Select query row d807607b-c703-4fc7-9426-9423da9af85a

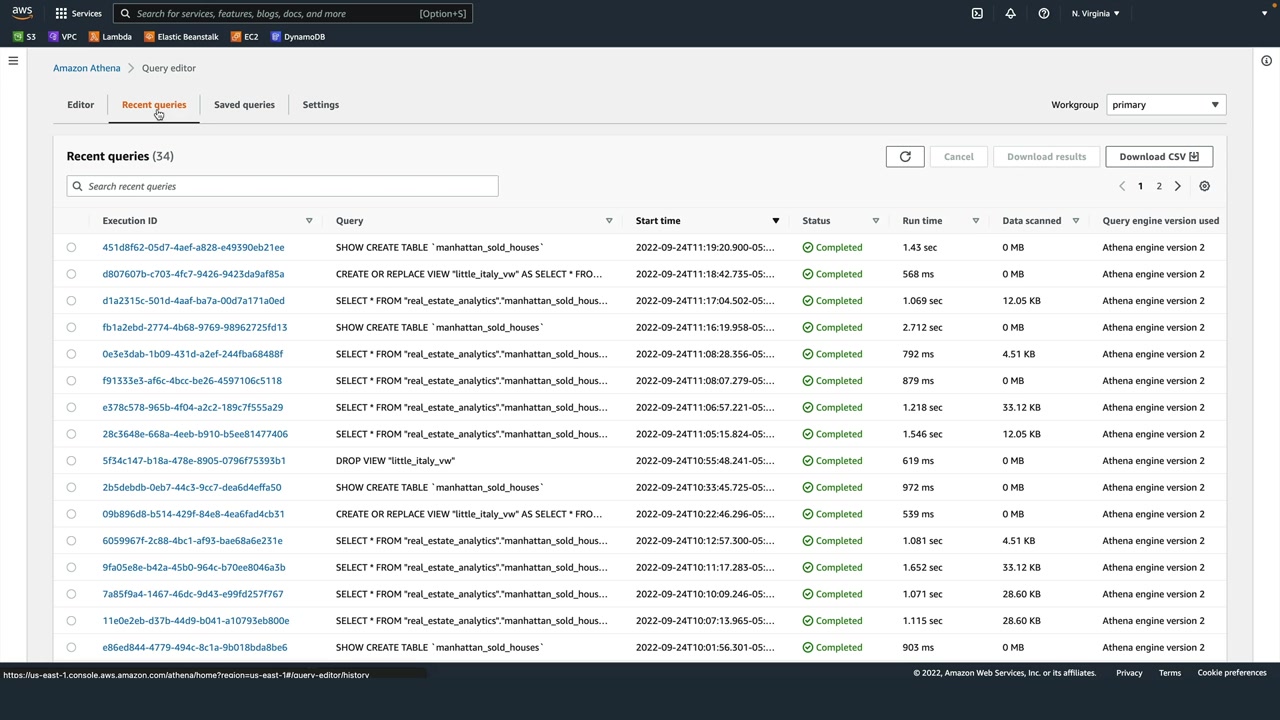(x=71, y=274)
